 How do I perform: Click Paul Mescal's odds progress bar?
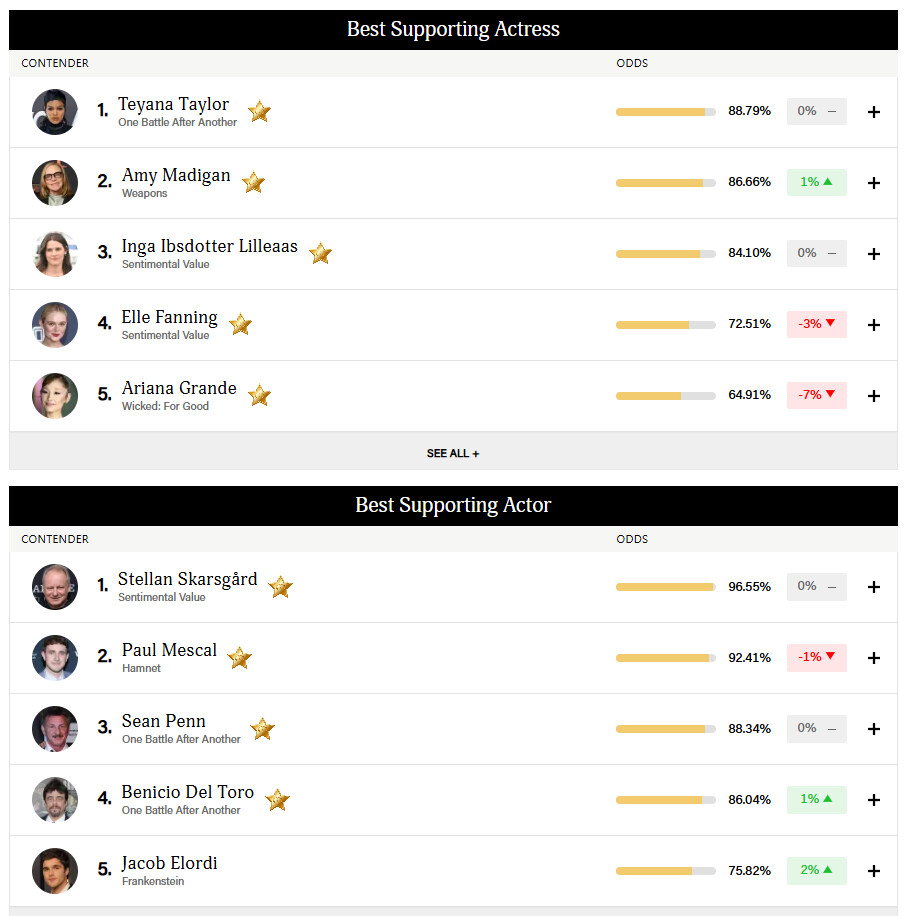coord(665,658)
